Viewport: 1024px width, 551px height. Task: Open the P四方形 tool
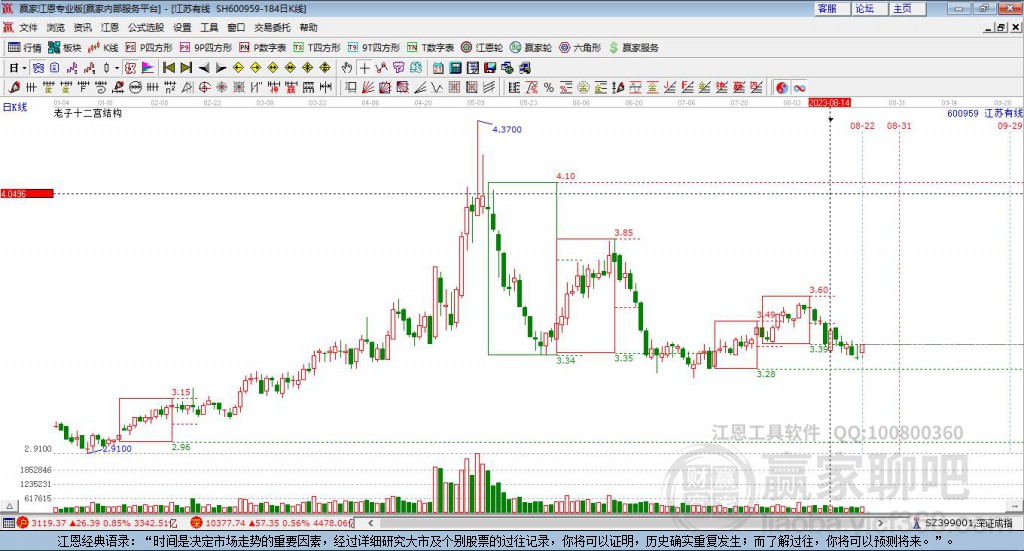coord(150,48)
